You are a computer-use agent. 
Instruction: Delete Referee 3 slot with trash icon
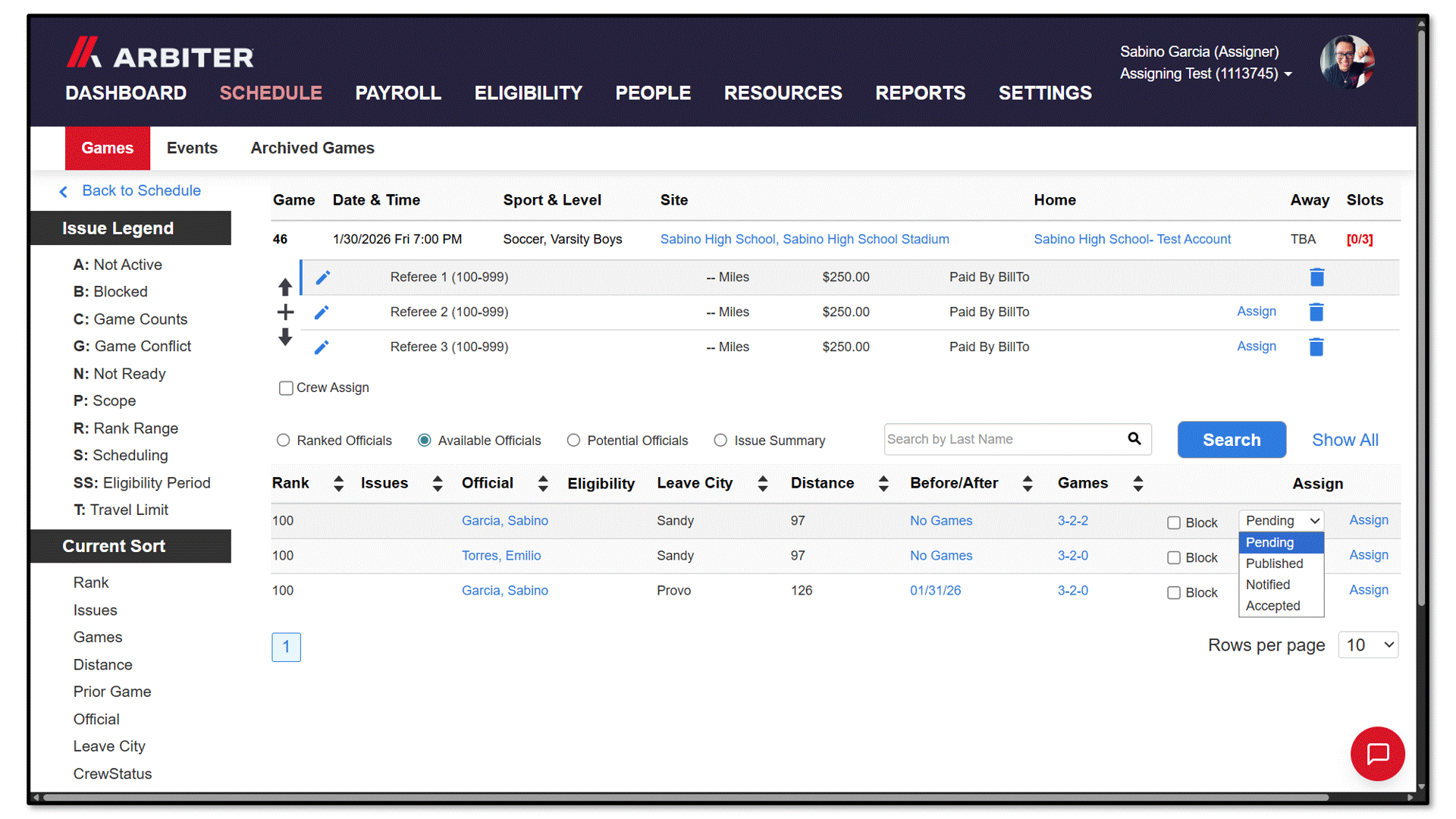pyautogui.click(x=1316, y=347)
